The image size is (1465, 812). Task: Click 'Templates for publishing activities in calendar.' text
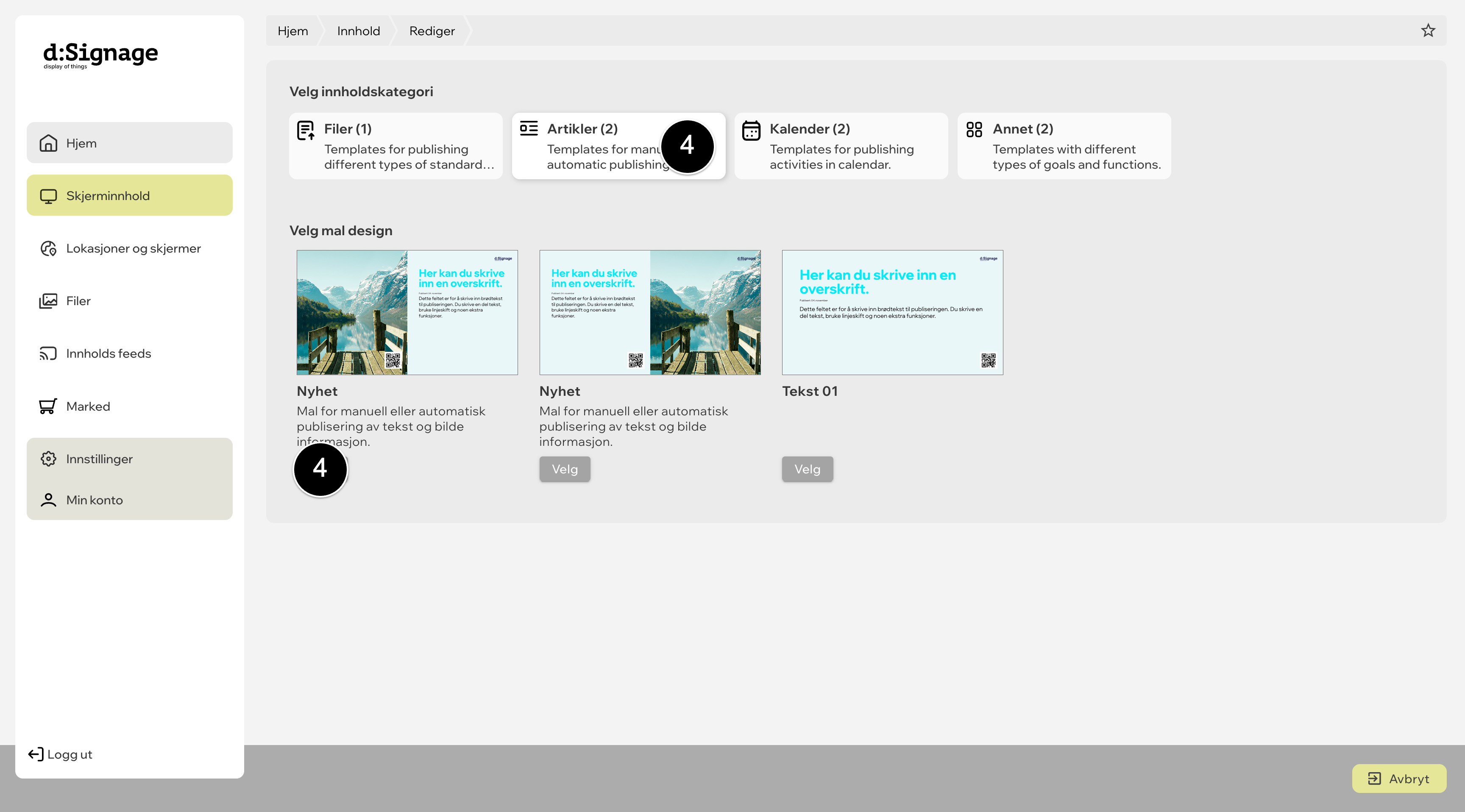point(842,157)
